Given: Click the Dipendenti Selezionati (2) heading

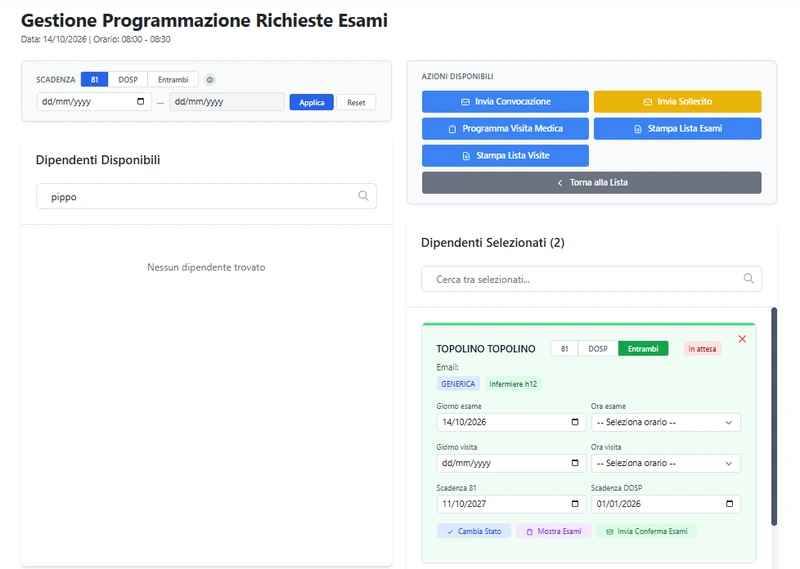Looking at the screenshot, I should click(x=493, y=242).
